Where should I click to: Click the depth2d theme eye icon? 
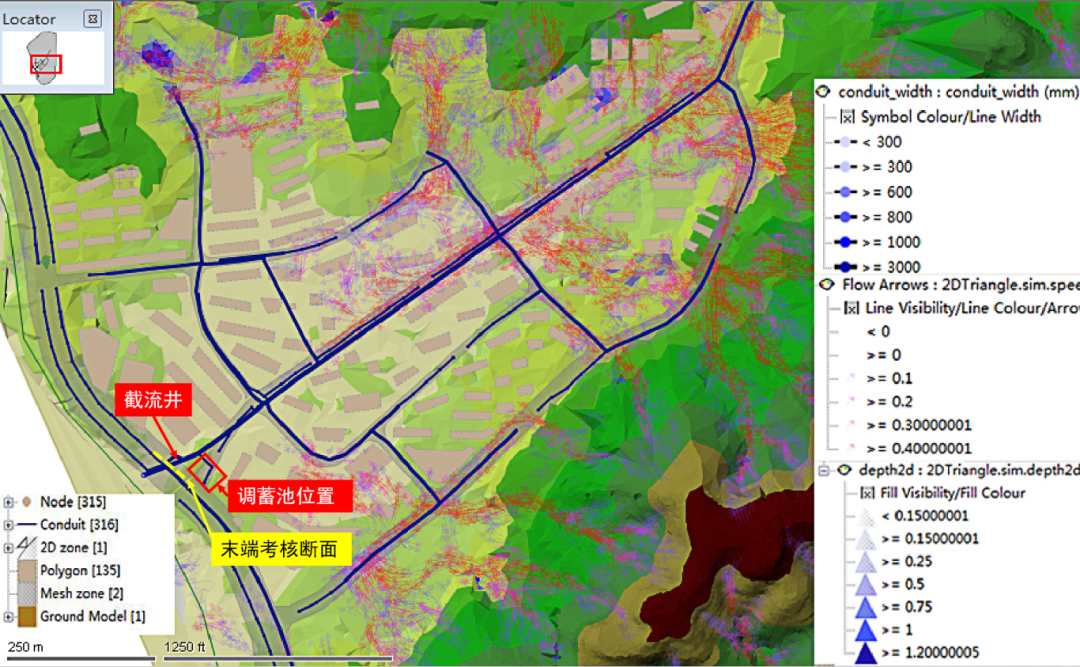pyautogui.click(x=845, y=470)
